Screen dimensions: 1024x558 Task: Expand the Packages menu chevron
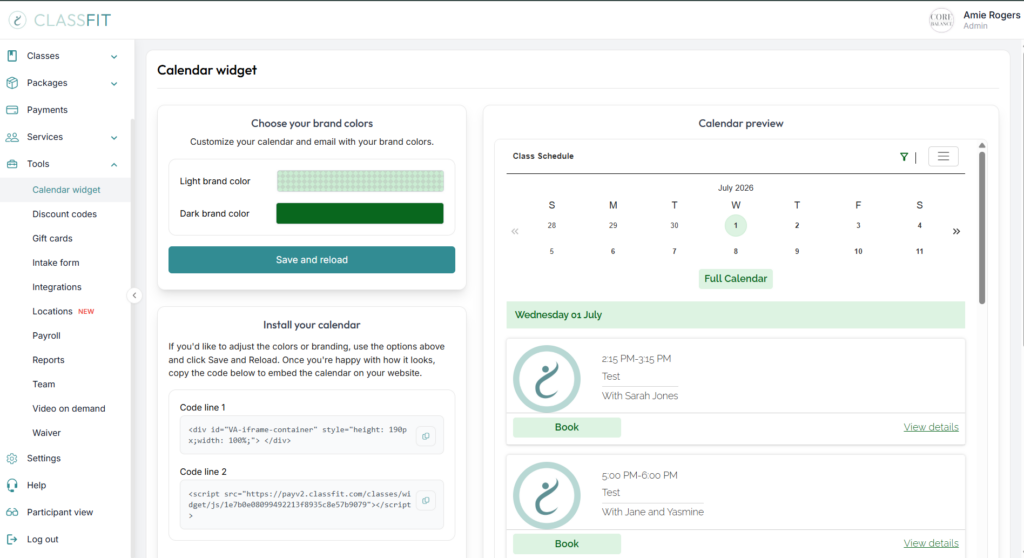click(x=114, y=84)
